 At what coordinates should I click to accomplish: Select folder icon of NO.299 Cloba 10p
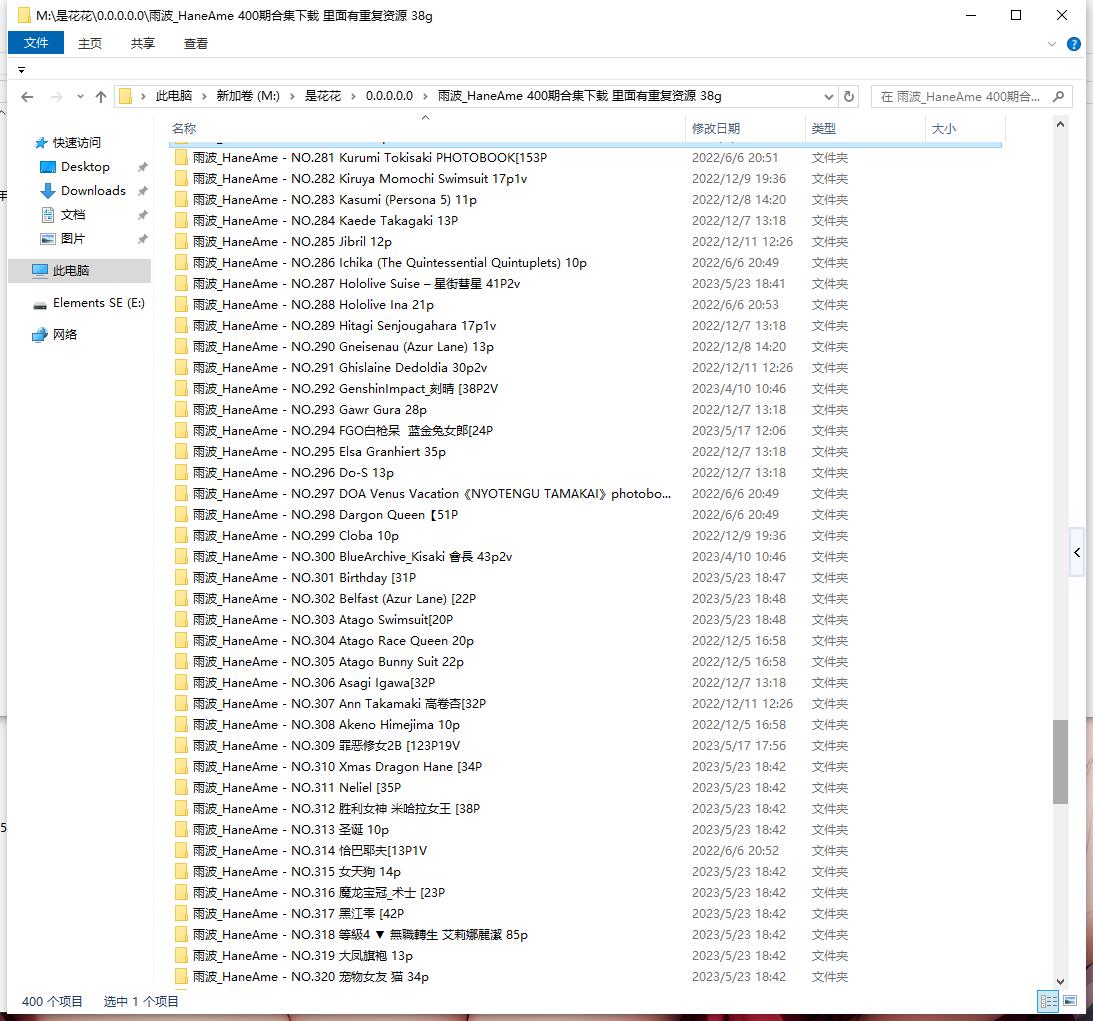pyautogui.click(x=181, y=536)
